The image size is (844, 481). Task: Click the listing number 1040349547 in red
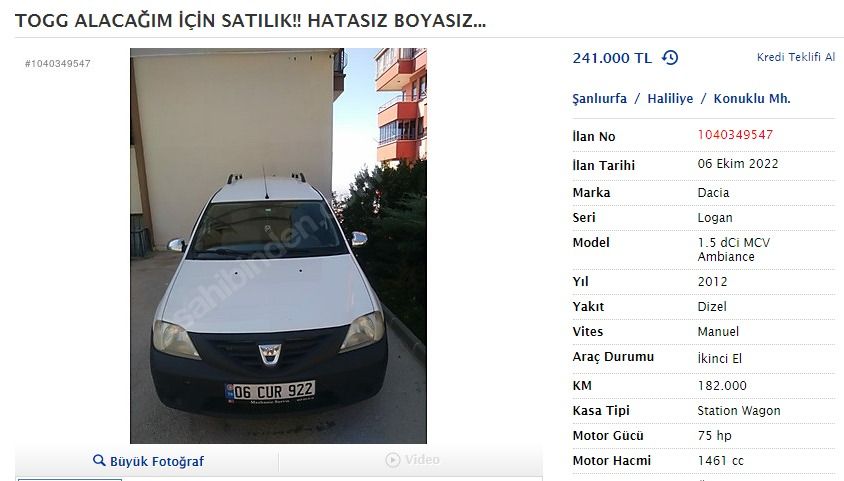pyautogui.click(x=735, y=135)
